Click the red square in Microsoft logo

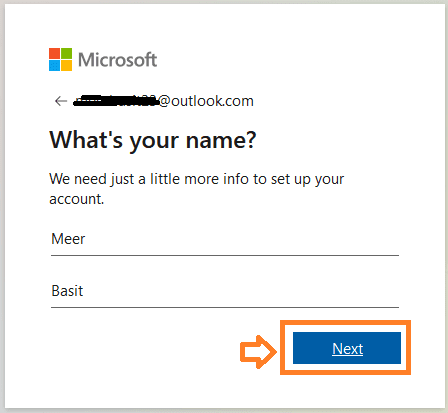pyautogui.click(x=54, y=53)
